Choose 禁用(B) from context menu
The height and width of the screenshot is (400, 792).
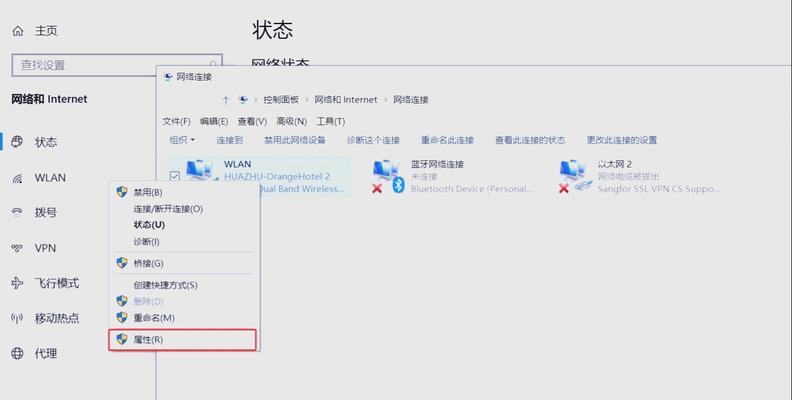(x=184, y=192)
